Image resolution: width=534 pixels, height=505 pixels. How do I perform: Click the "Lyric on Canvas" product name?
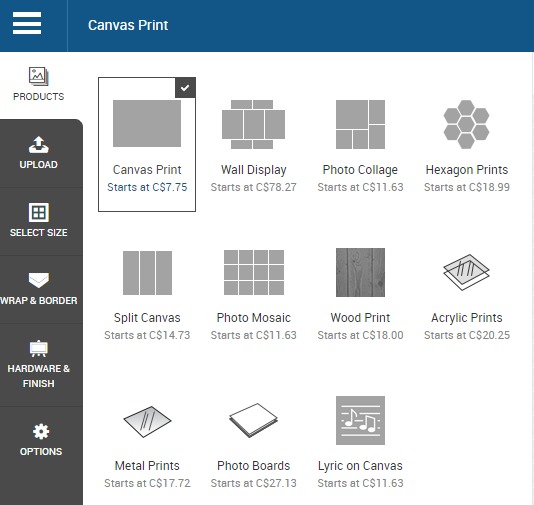pos(360,466)
